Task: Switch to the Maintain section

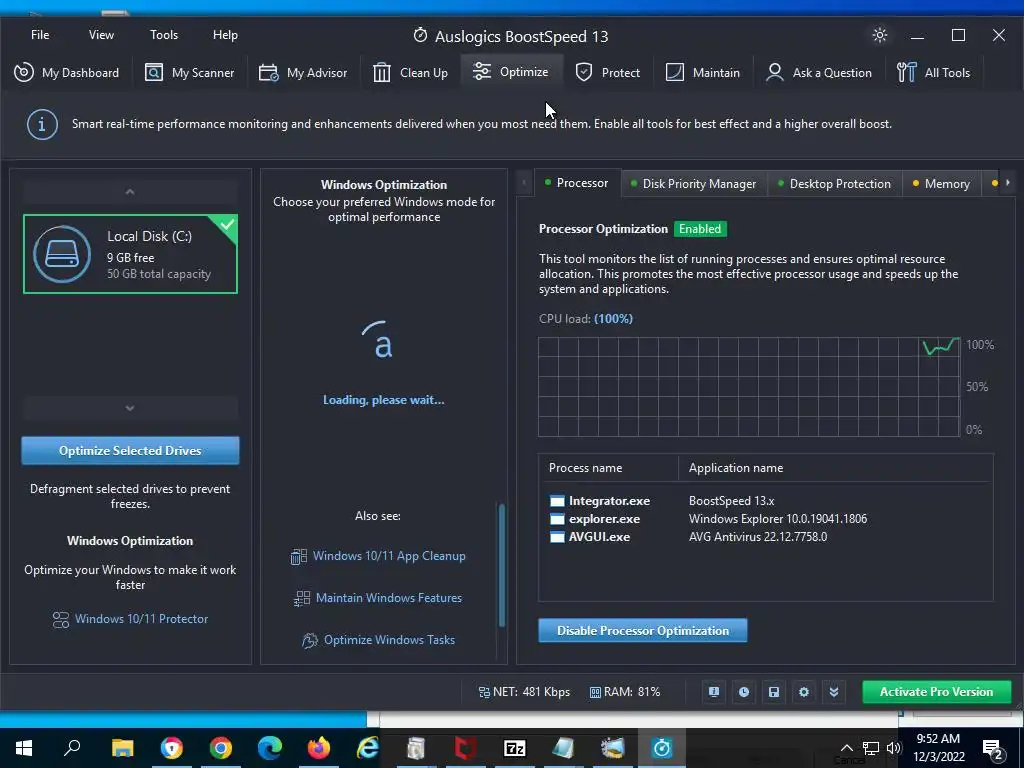Action: pyautogui.click(x=703, y=72)
